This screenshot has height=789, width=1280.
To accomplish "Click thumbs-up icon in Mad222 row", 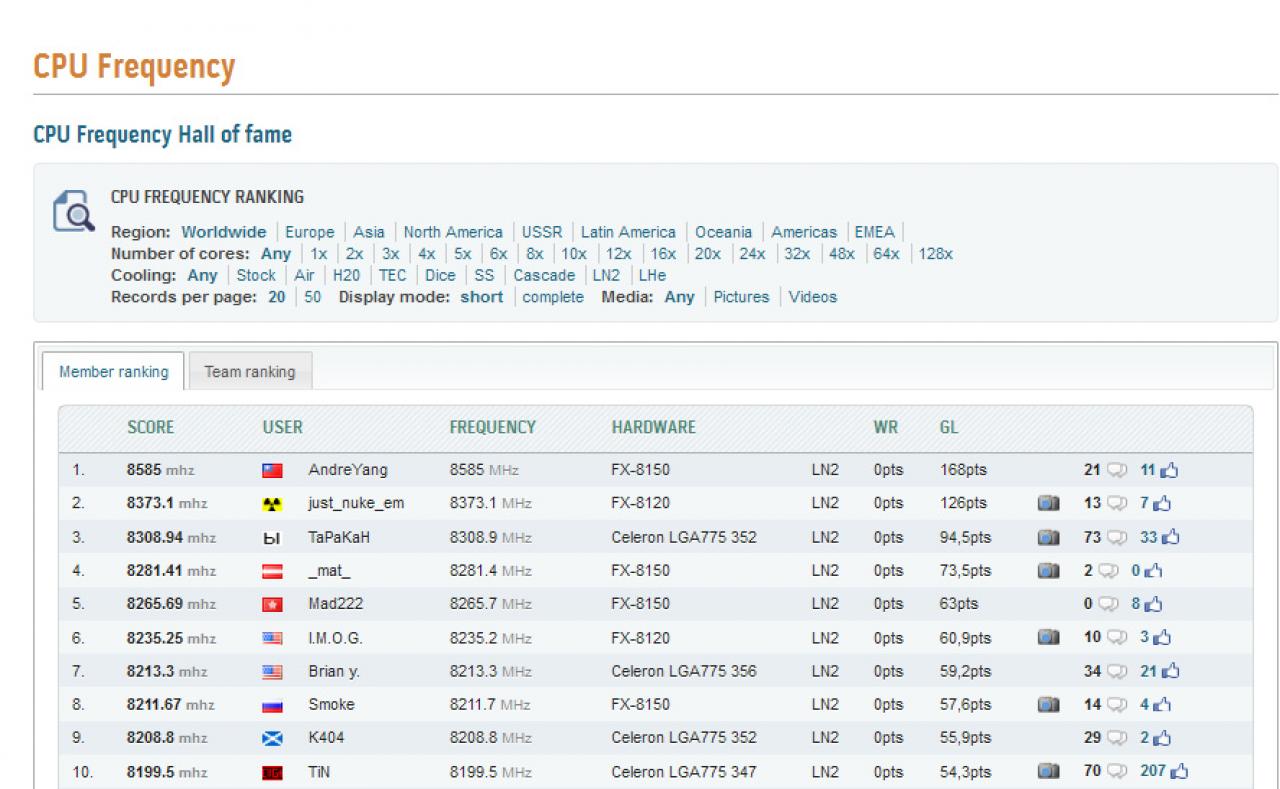I will click(x=1154, y=605).
